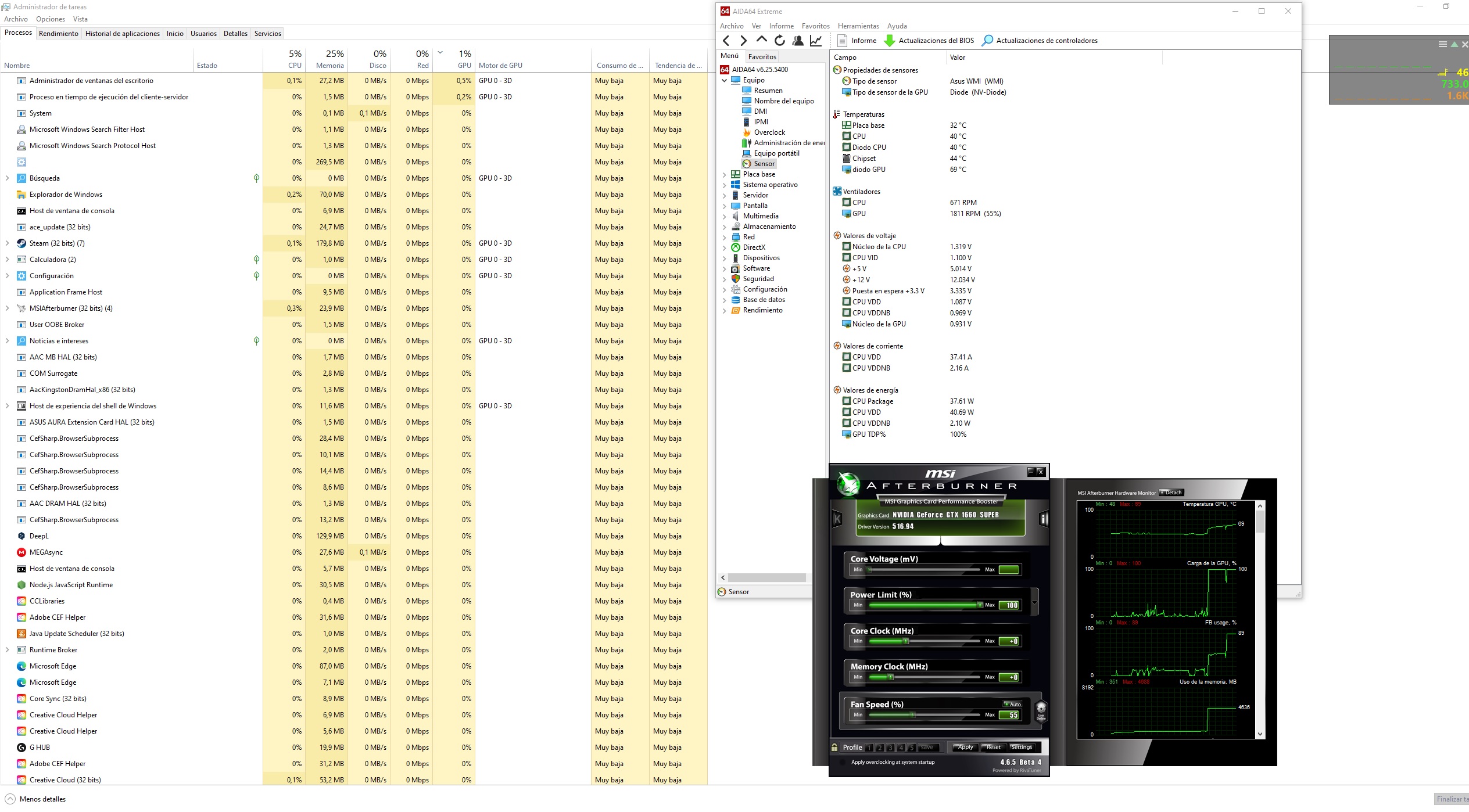Toggle the Fan Speed Auto button
Image resolution: width=1469 pixels, height=812 pixels.
(1013, 704)
